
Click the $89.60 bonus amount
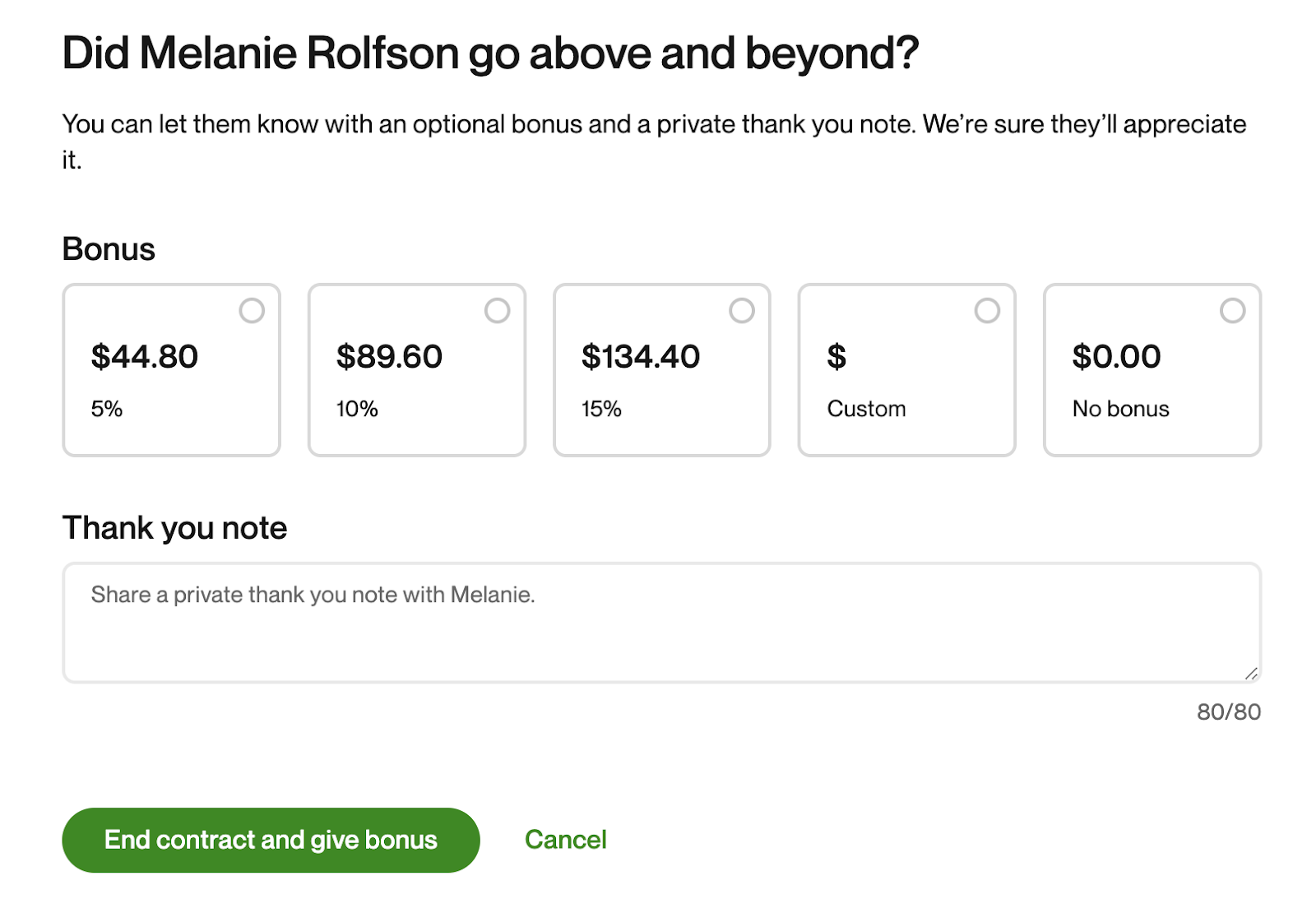pos(389,357)
